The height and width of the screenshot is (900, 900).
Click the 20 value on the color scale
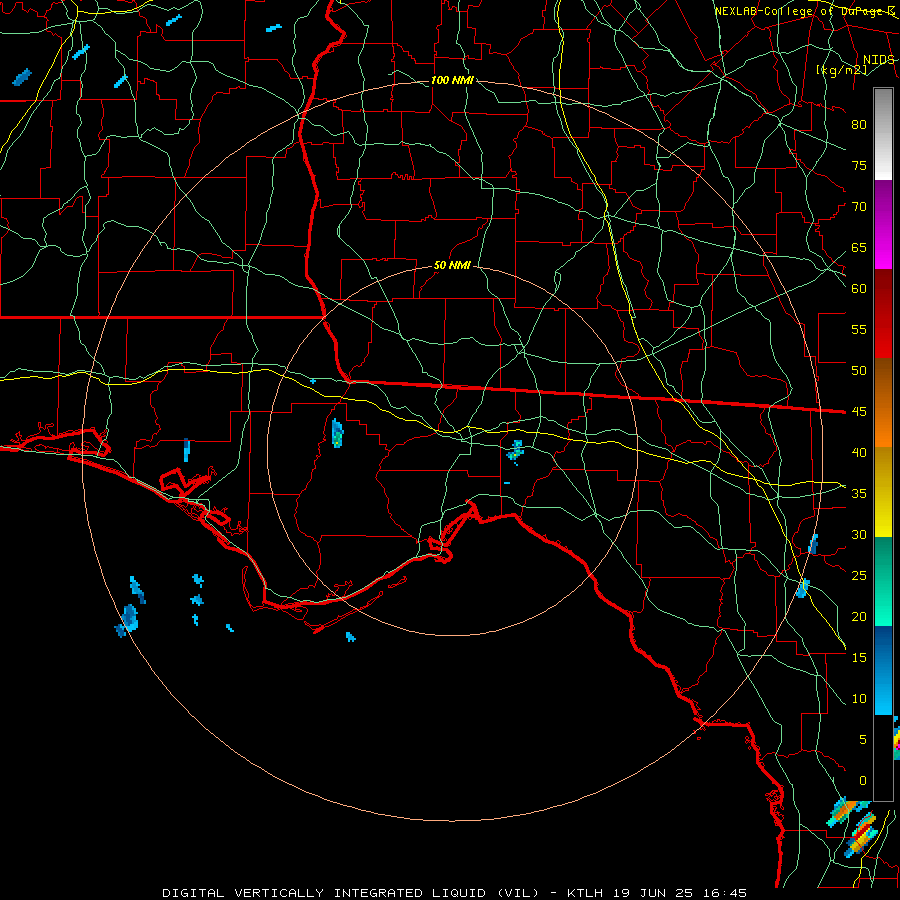click(x=859, y=617)
